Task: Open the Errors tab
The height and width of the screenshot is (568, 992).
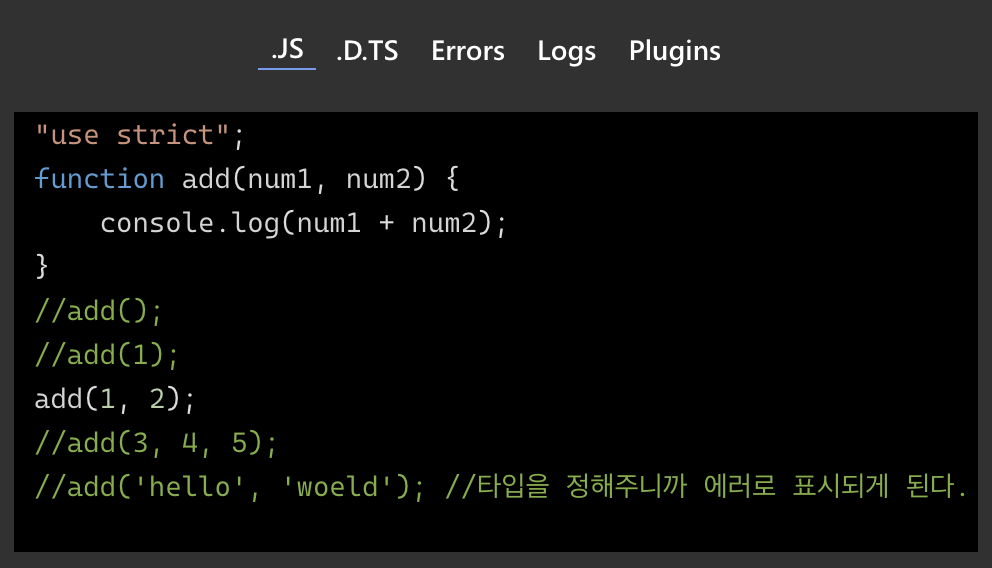Action: pos(468,51)
